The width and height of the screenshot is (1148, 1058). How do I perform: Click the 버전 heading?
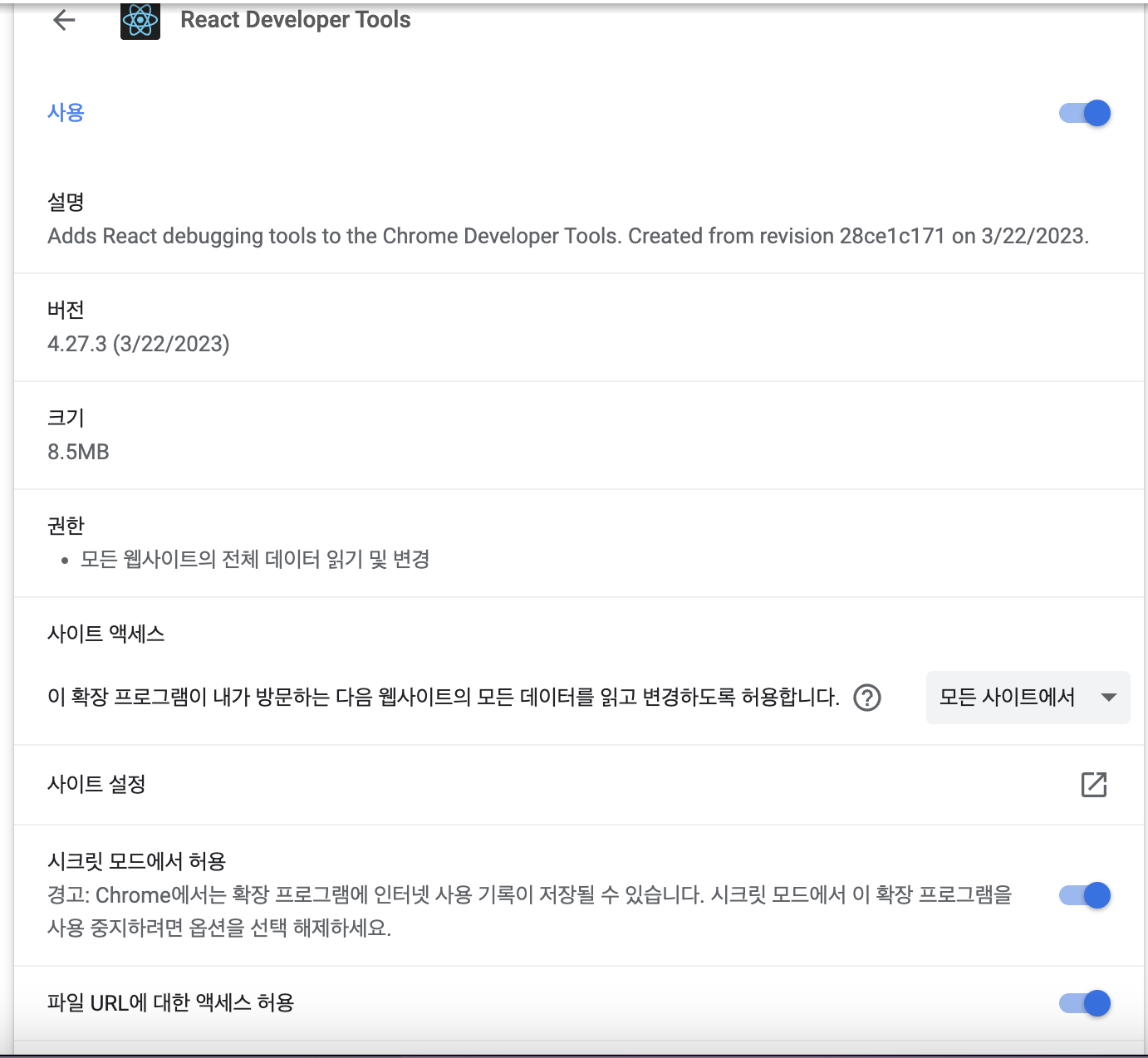click(66, 310)
